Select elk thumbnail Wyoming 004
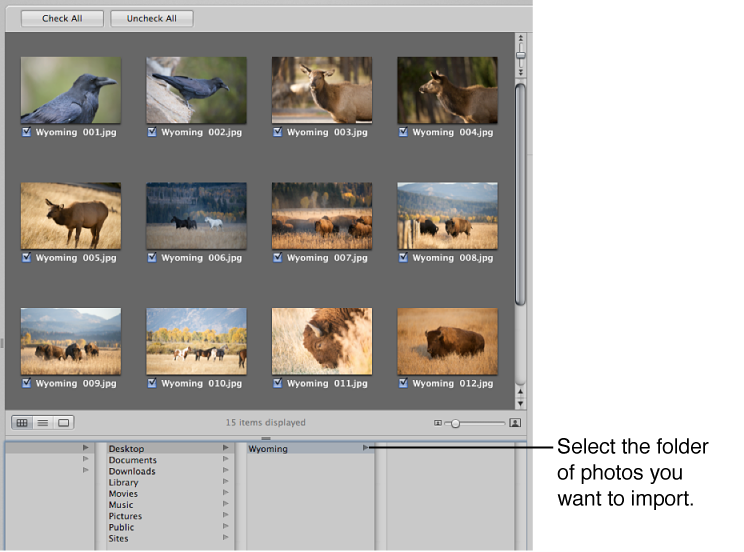The image size is (744, 552). click(x=447, y=90)
